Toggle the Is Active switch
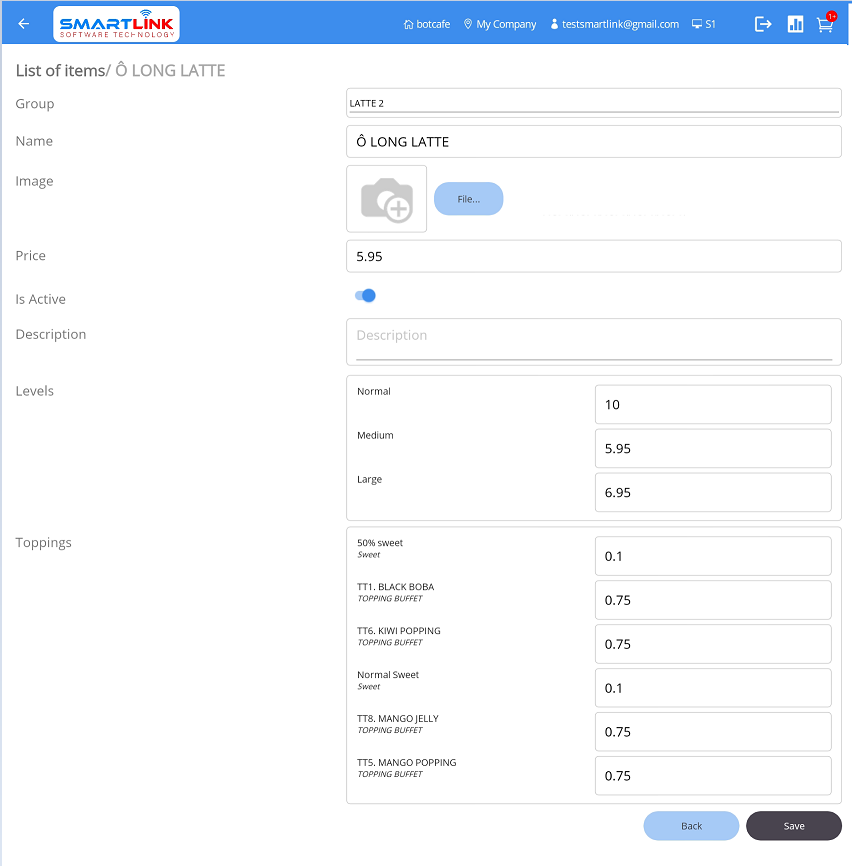Screen dimensions: 852x866 click(365, 296)
